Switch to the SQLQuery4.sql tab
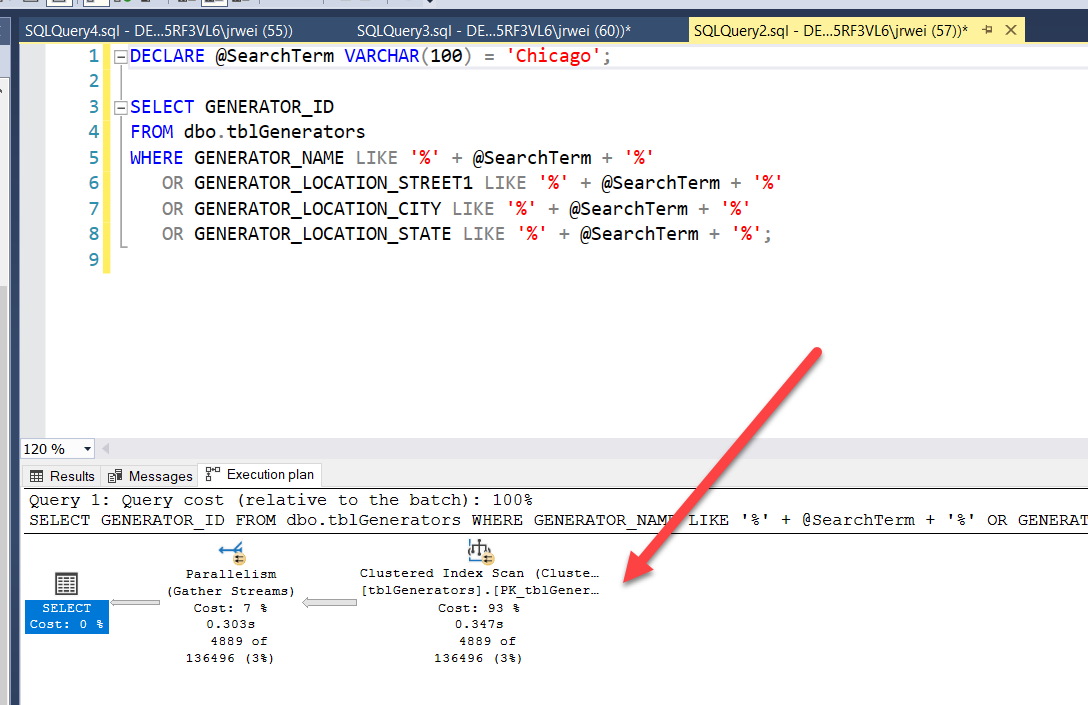Image resolution: width=1088 pixels, height=705 pixels. 159,31
